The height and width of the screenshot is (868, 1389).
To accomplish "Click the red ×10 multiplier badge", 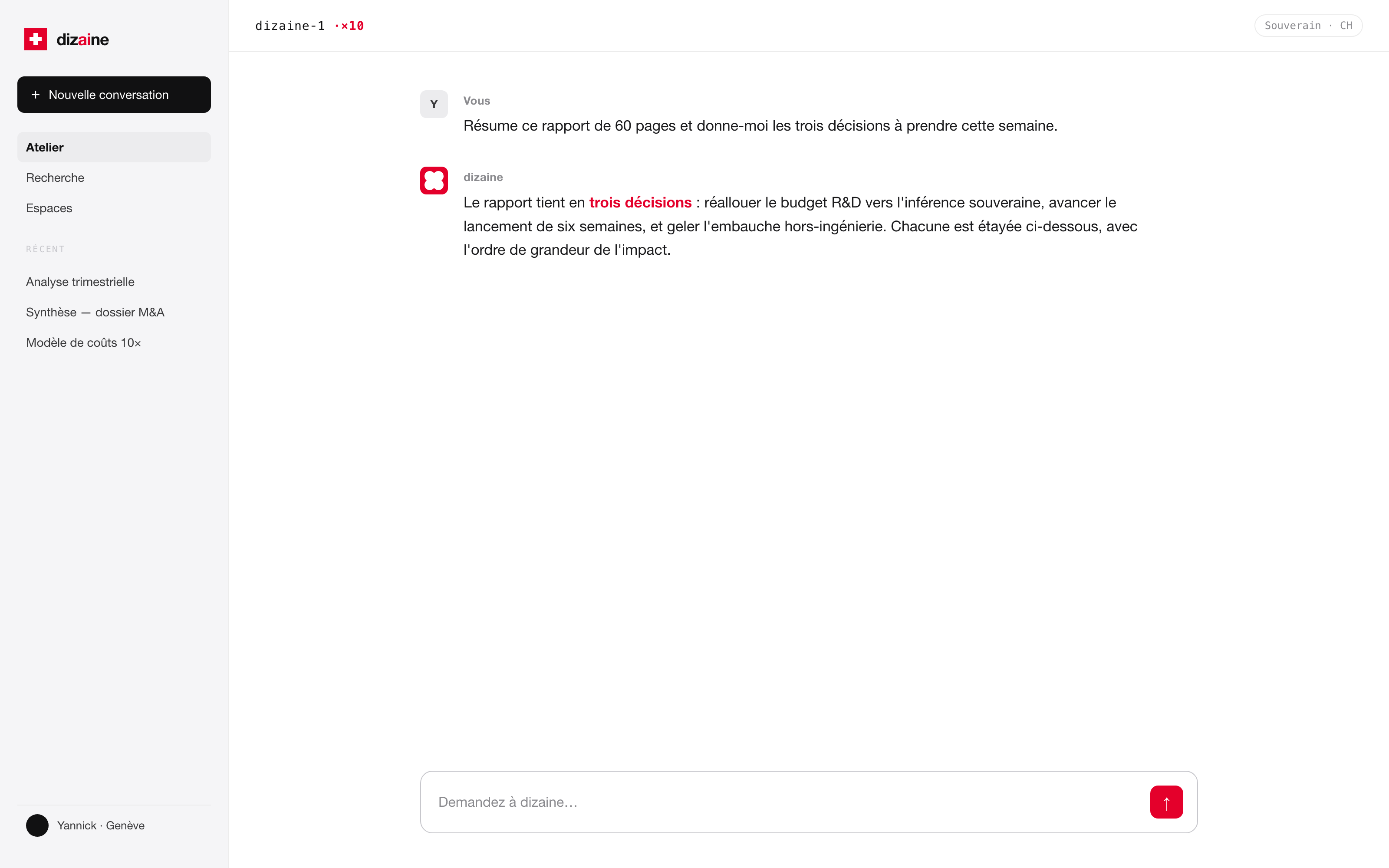I will coord(349,26).
